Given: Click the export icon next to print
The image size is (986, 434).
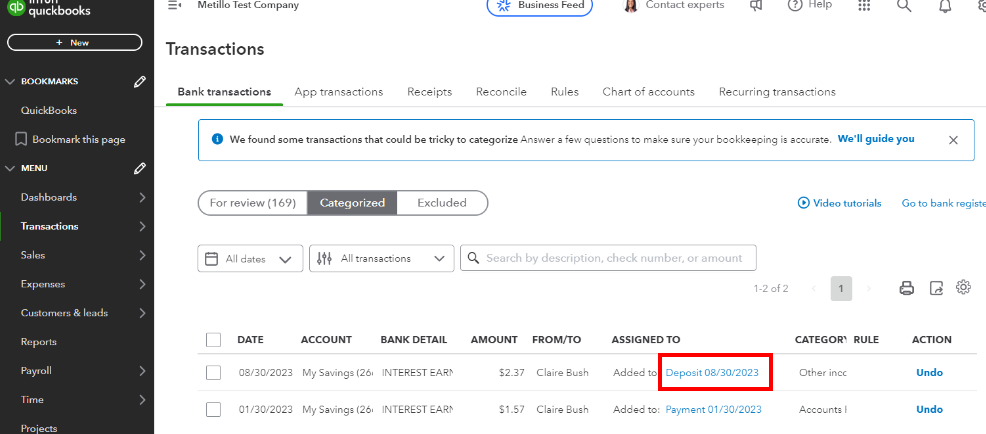Looking at the screenshot, I should 936,288.
